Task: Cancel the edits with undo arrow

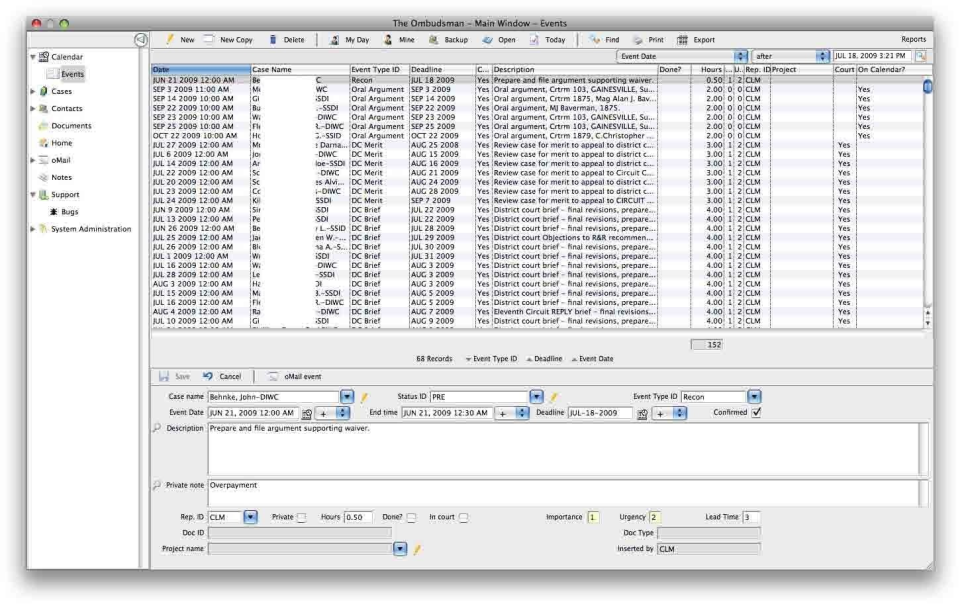Action: pyautogui.click(x=208, y=376)
